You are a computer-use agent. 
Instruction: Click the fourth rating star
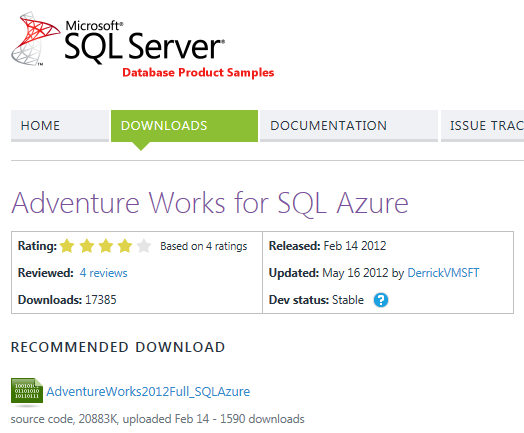125,246
